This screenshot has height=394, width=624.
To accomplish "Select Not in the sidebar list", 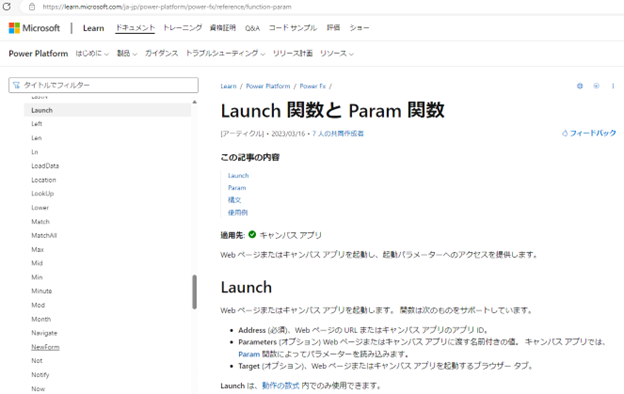I will tap(37, 361).
